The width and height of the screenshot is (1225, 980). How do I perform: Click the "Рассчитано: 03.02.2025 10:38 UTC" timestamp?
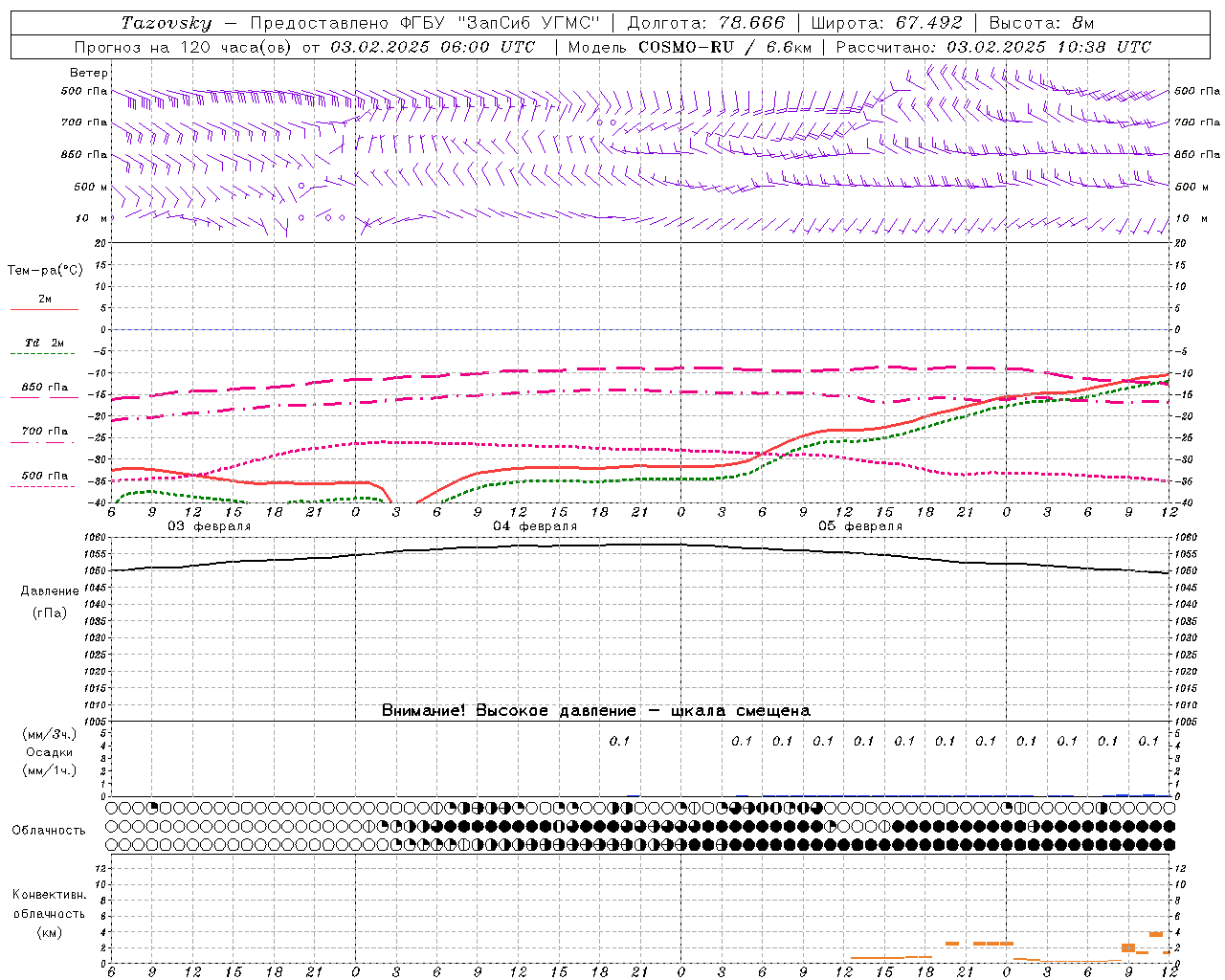[x=993, y=47]
